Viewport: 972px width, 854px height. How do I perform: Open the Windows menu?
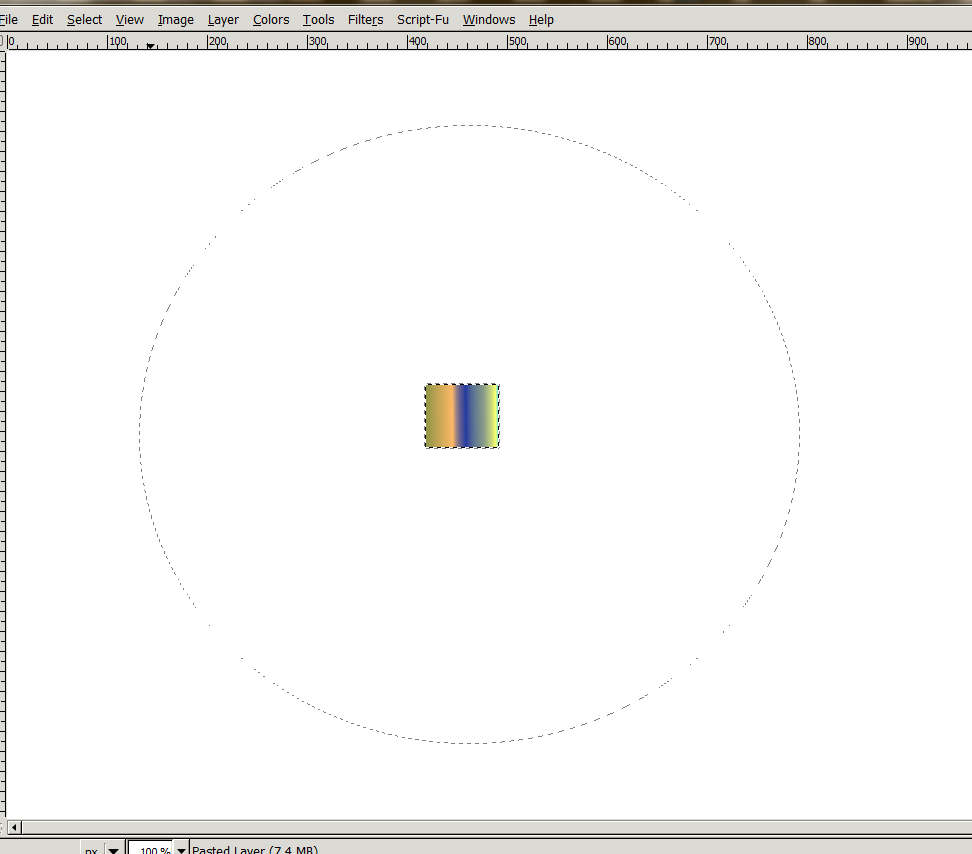(489, 20)
